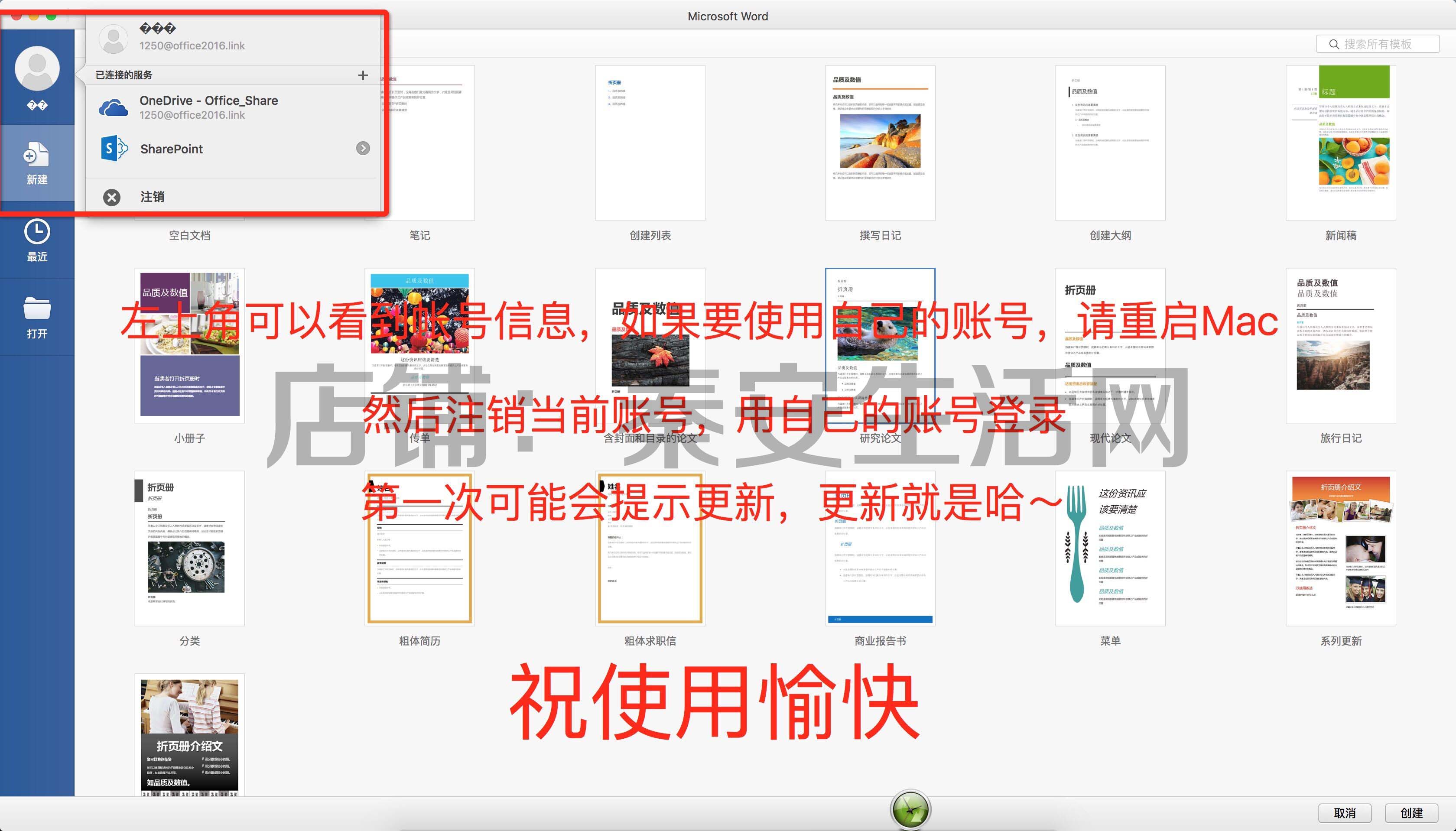Click the profile picture in the account popup
Viewport: 1456px width, 831px height.
click(x=114, y=39)
